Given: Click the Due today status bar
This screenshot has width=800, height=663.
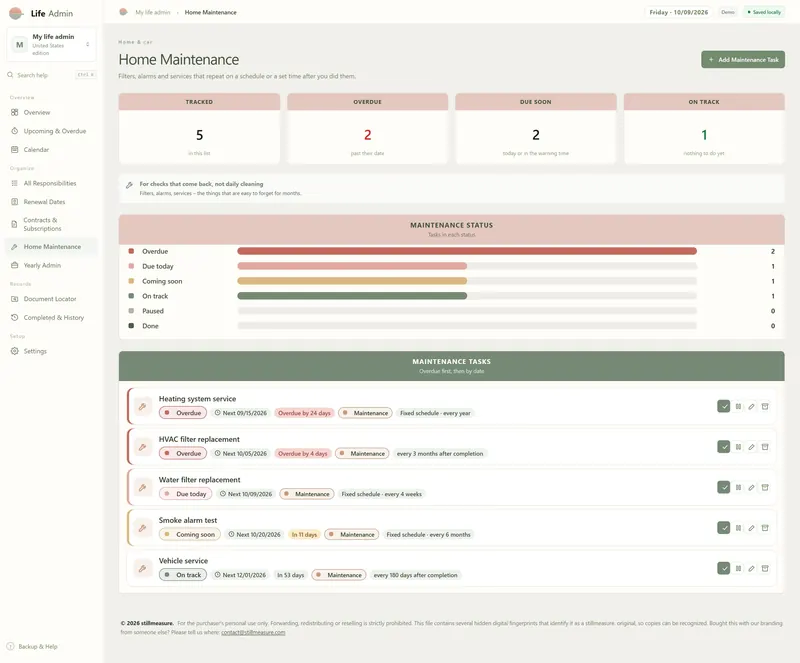Looking at the screenshot, I should pos(352,266).
